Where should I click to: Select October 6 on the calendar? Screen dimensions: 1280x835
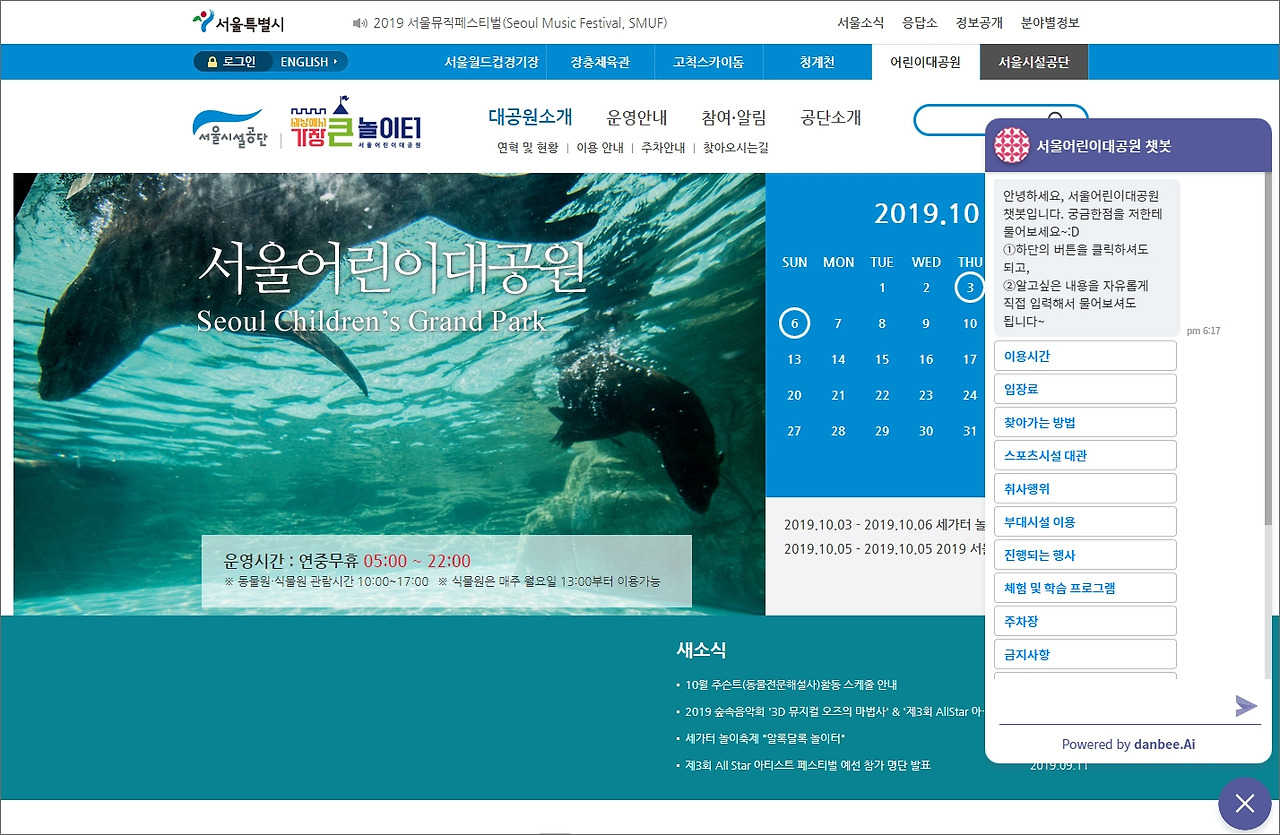click(794, 323)
